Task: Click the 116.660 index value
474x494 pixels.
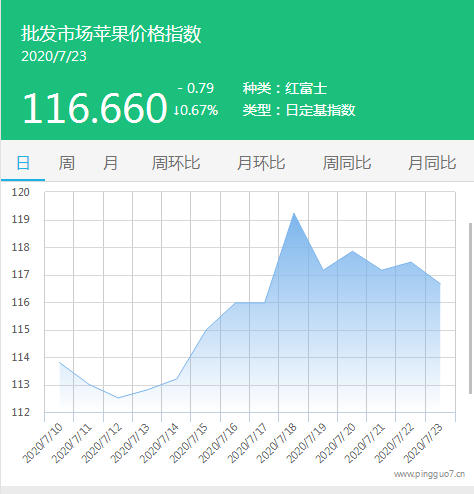Action: click(x=94, y=108)
